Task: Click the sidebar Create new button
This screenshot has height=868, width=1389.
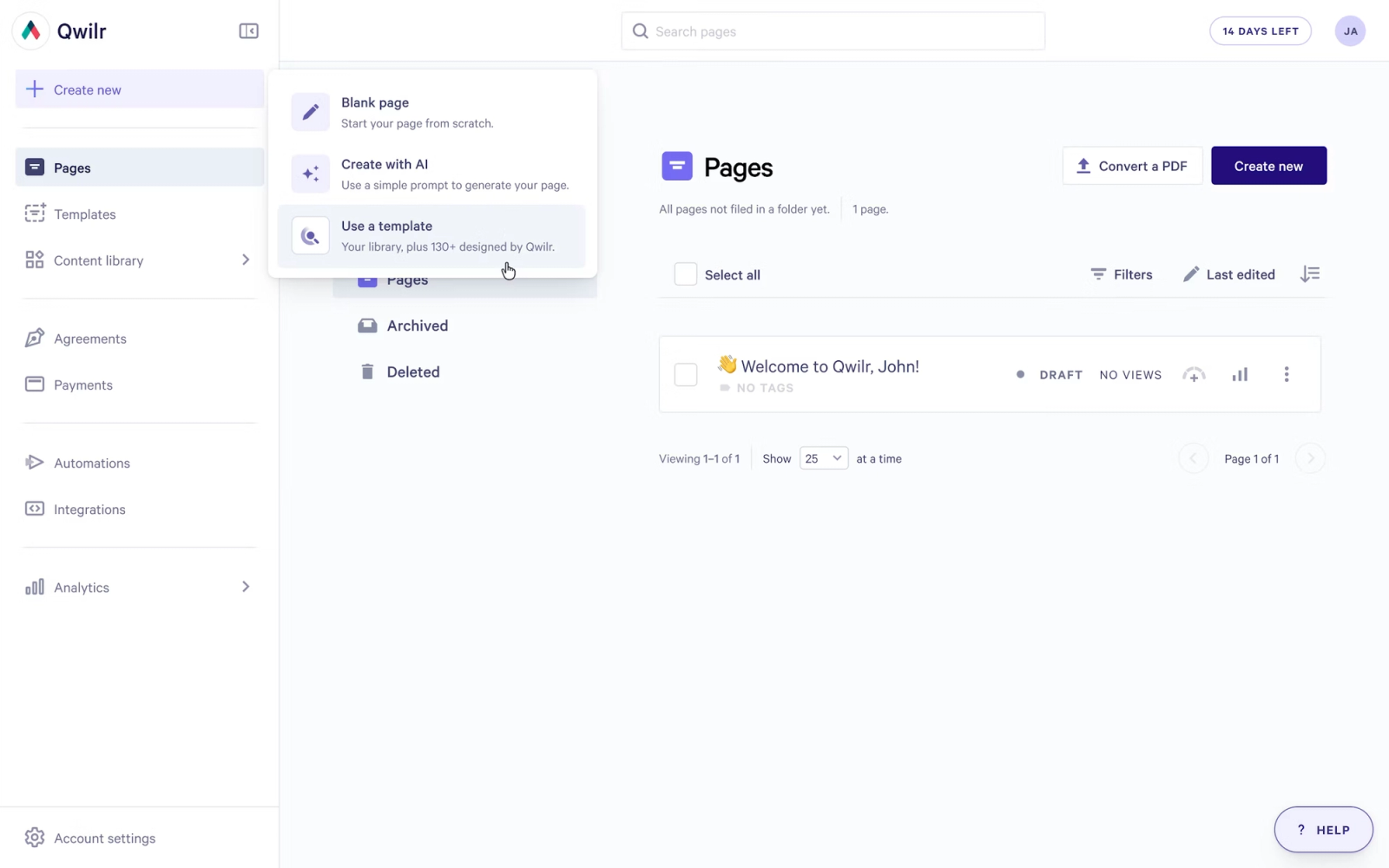Action: coord(140,89)
